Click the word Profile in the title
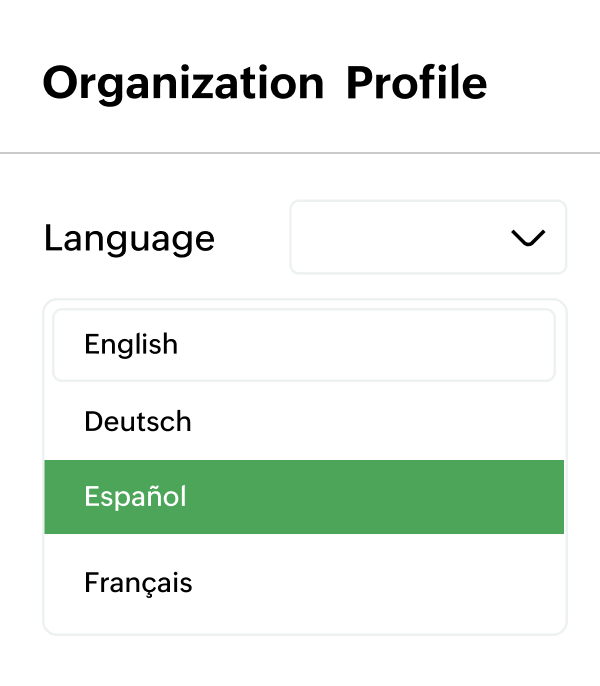 pos(416,83)
